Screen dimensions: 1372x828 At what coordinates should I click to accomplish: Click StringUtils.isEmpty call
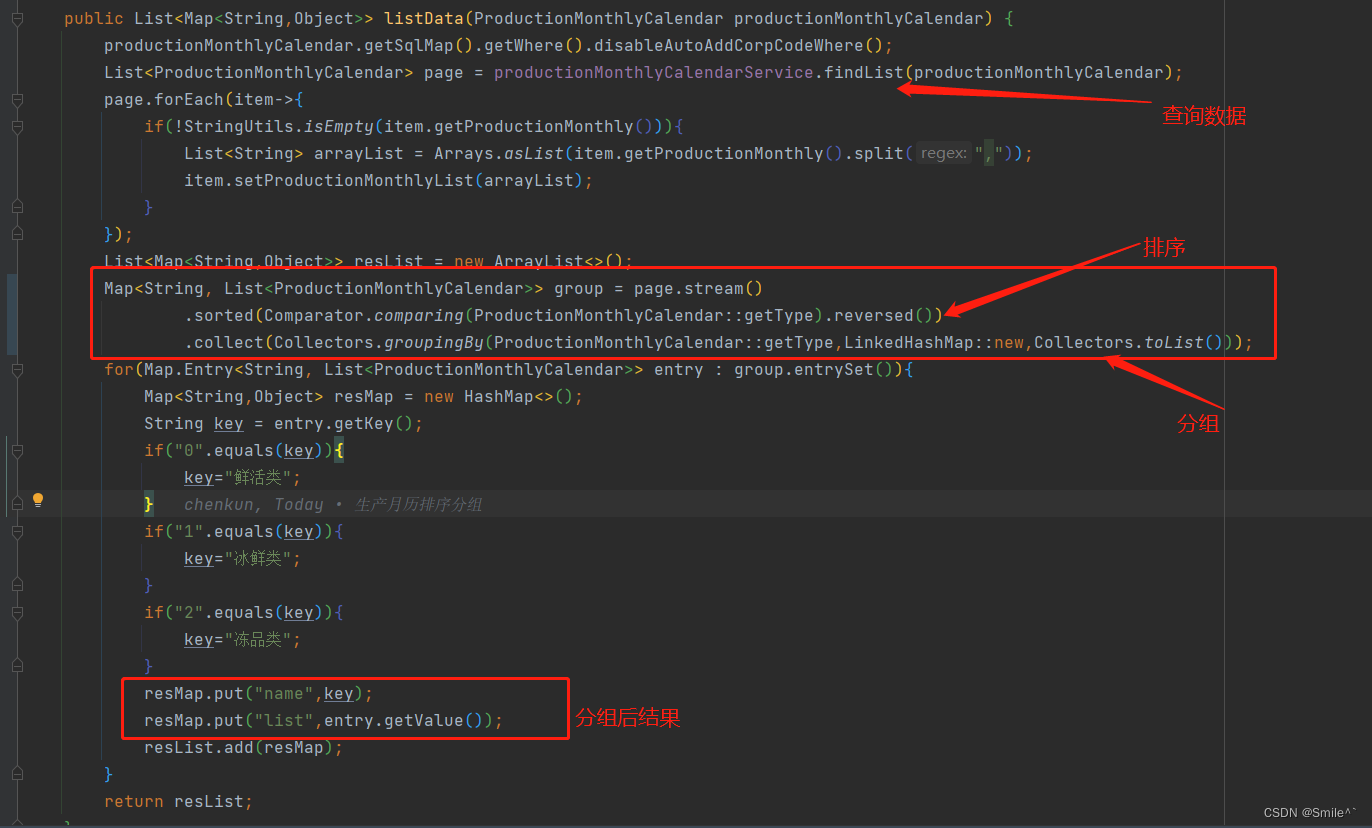tap(279, 127)
